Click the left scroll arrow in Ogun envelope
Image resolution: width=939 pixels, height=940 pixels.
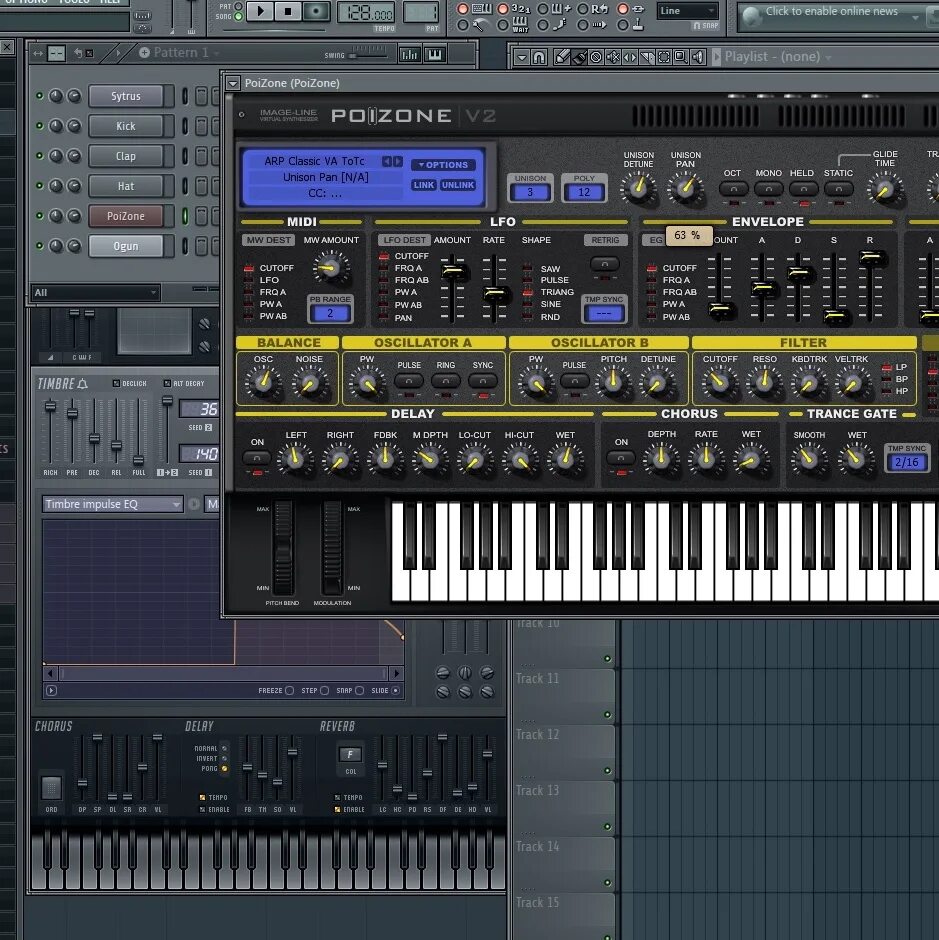point(51,673)
